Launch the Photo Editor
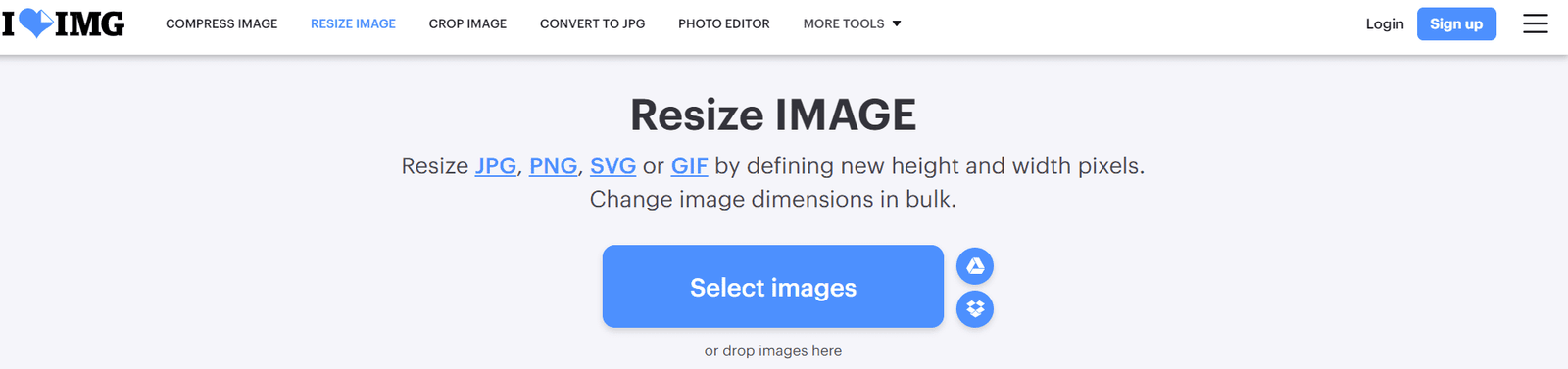This screenshot has width=1568, height=369. coord(724,23)
